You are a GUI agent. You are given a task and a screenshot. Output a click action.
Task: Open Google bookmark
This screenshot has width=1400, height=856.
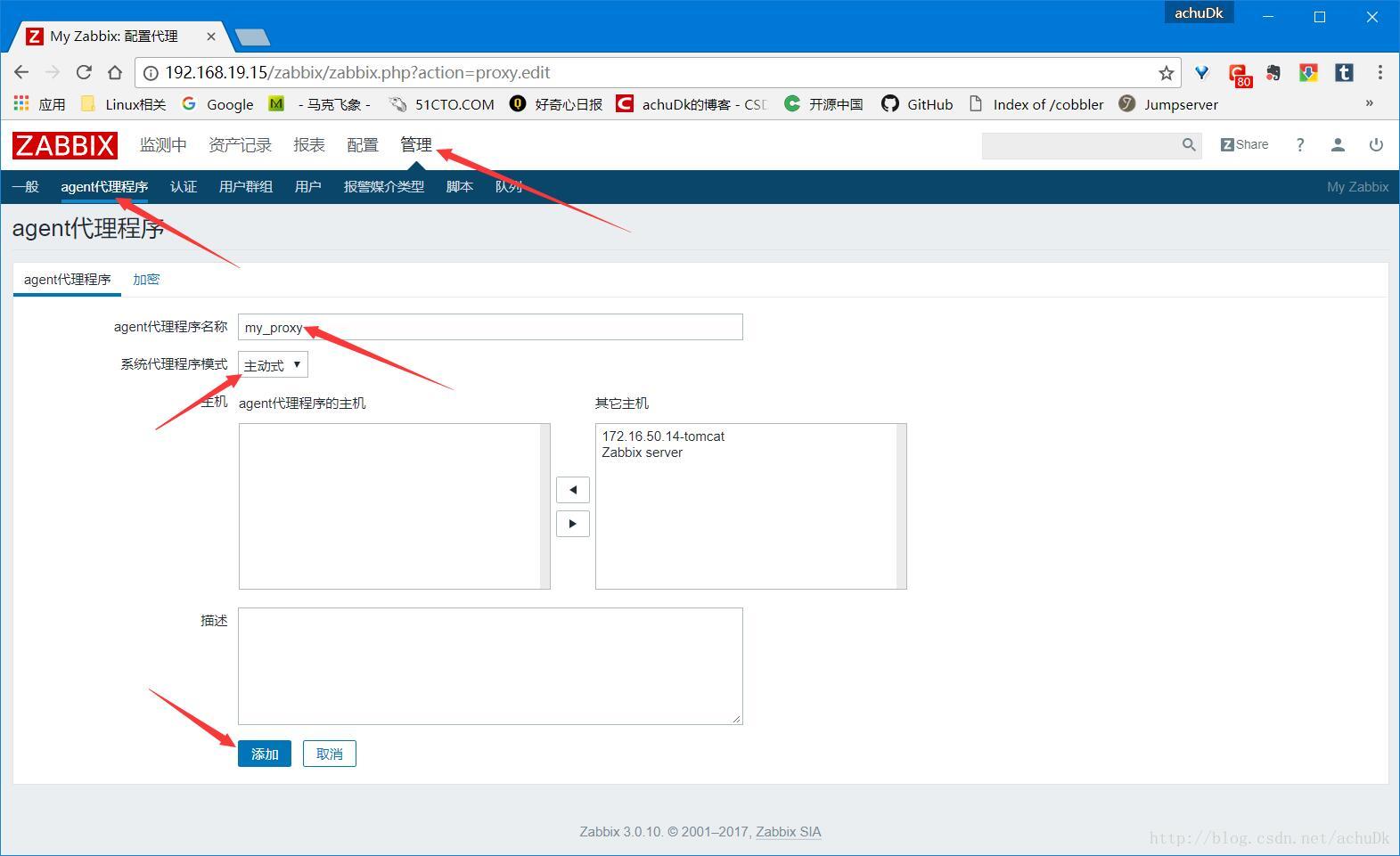(x=217, y=104)
